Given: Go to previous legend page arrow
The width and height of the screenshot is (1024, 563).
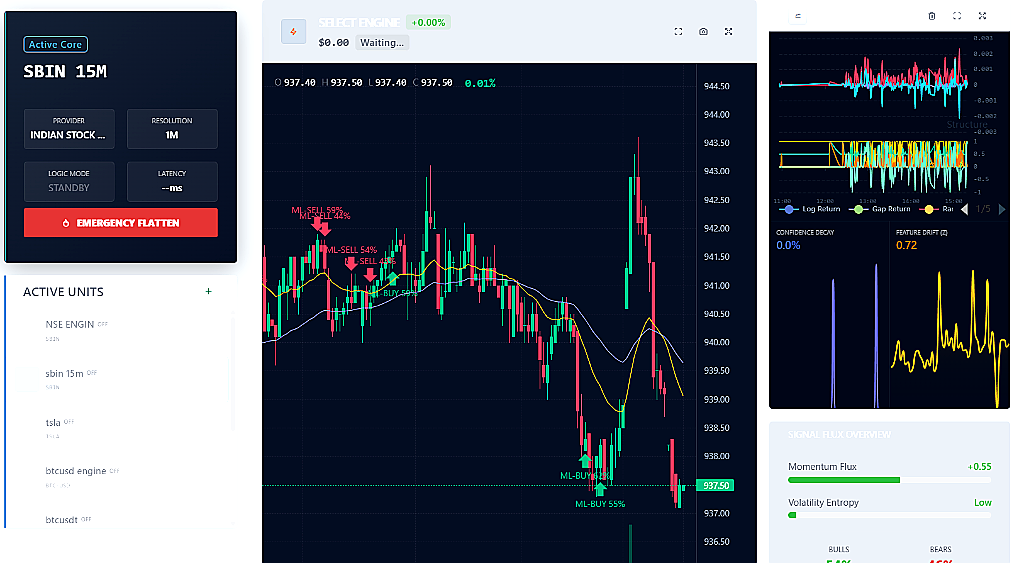Looking at the screenshot, I should [x=965, y=209].
